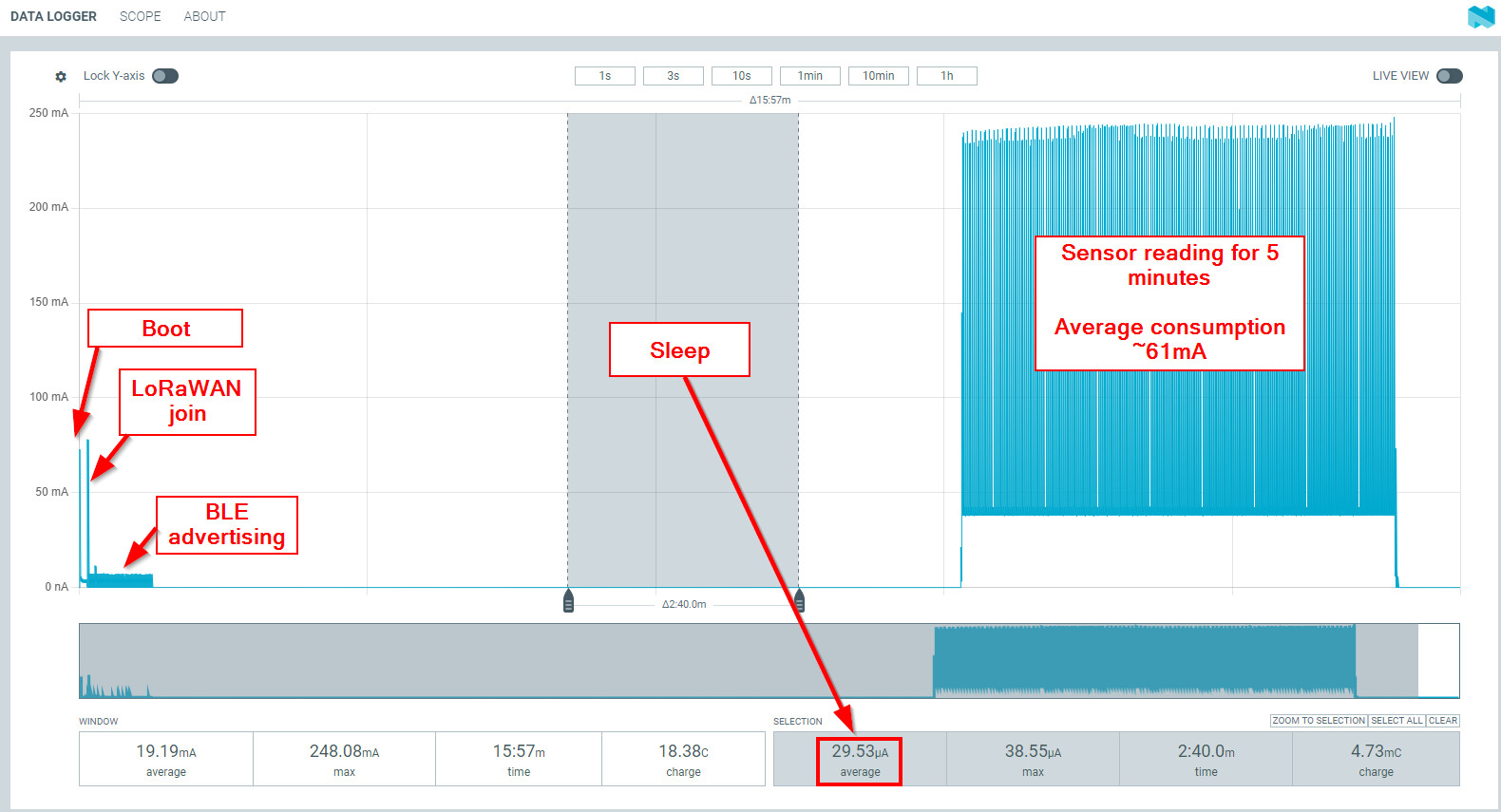The height and width of the screenshot is (812, 1501).
Task: Click the Select All button
Action: pyautogui.click(x=1396, y=721)
